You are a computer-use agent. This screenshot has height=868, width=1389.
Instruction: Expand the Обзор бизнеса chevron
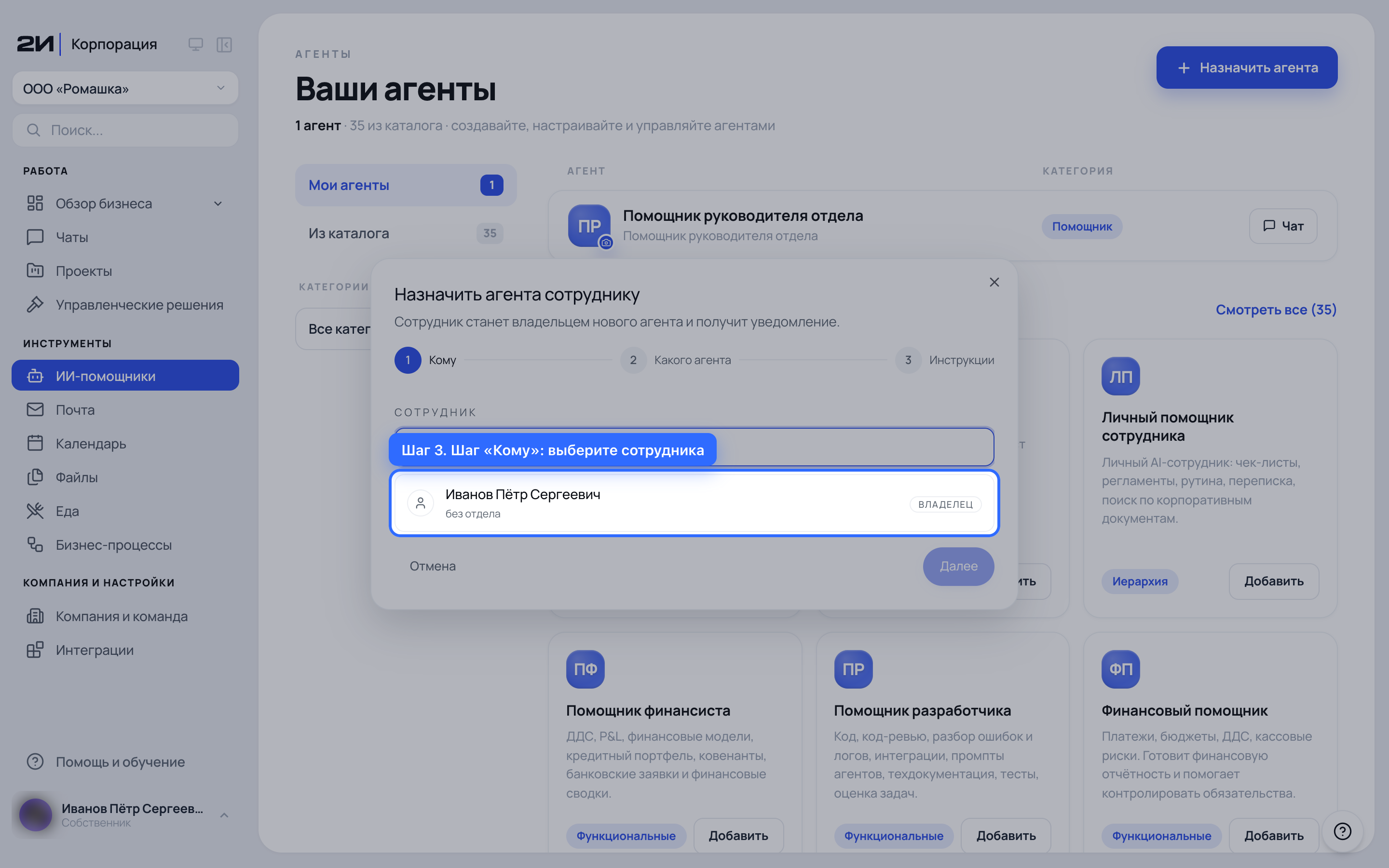[x=218, y=204]
